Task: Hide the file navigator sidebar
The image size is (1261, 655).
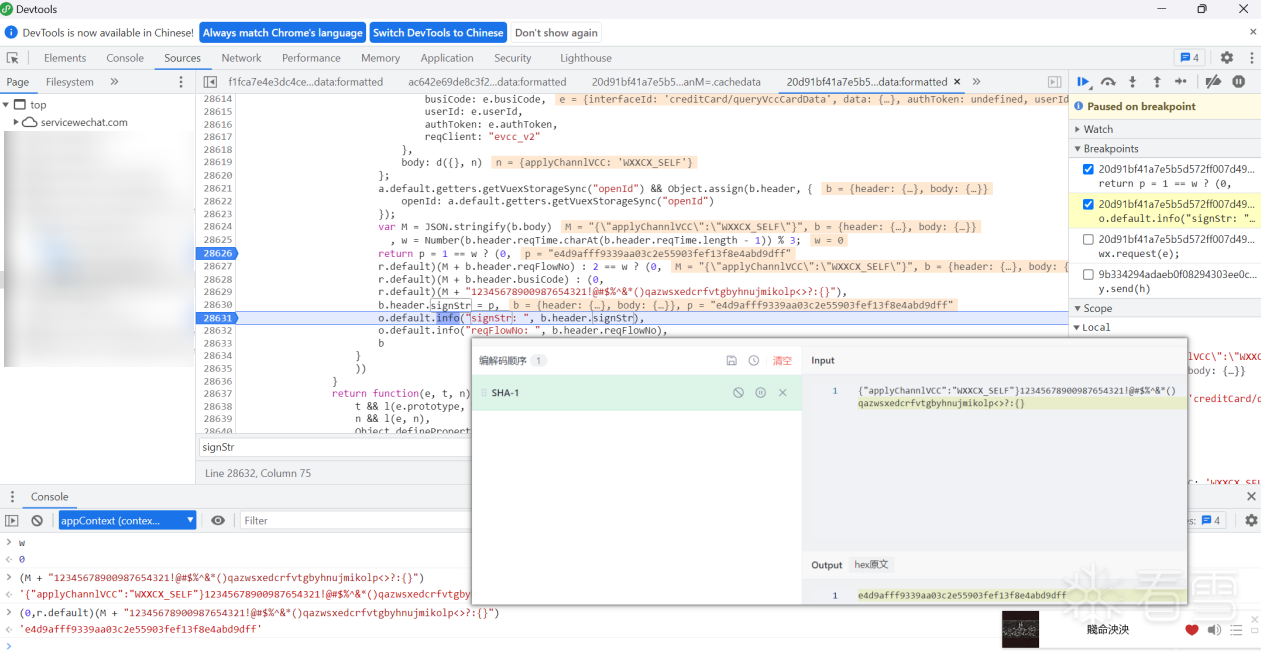Action: click(210, 82)
